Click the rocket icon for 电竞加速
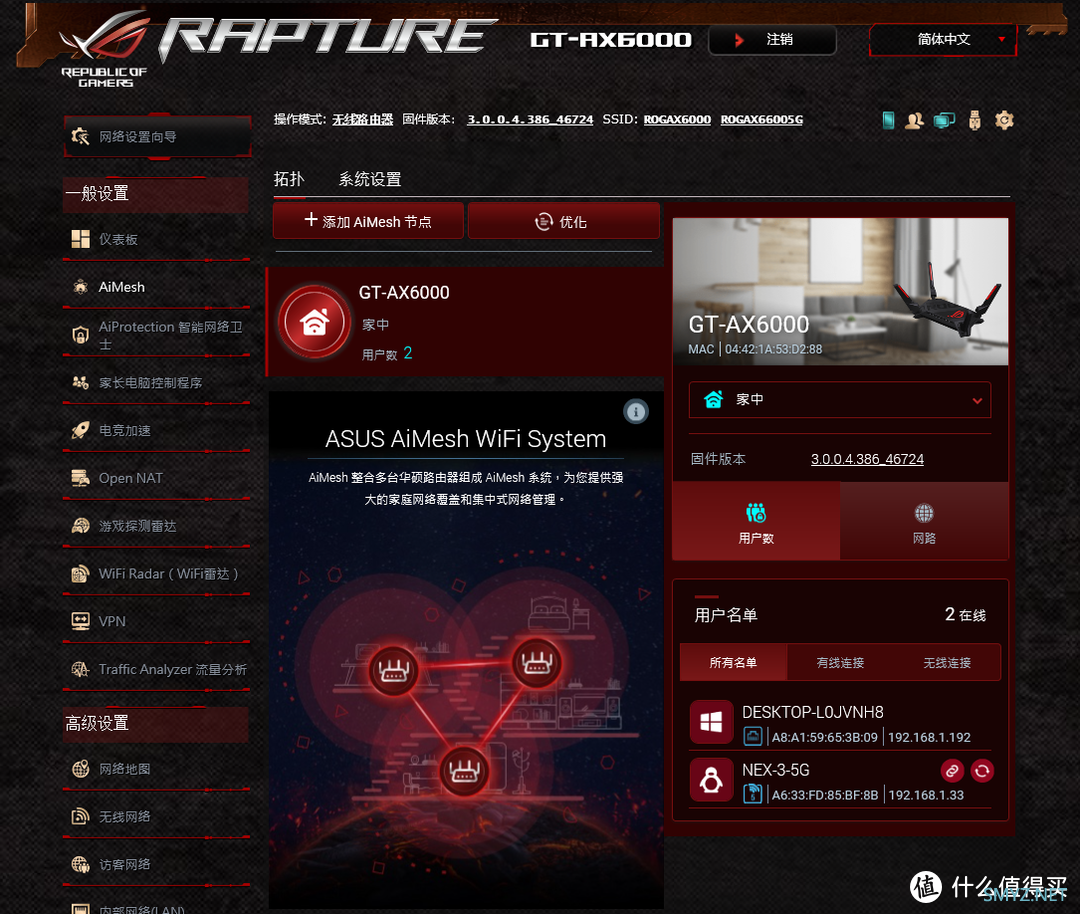 point(81,430)
